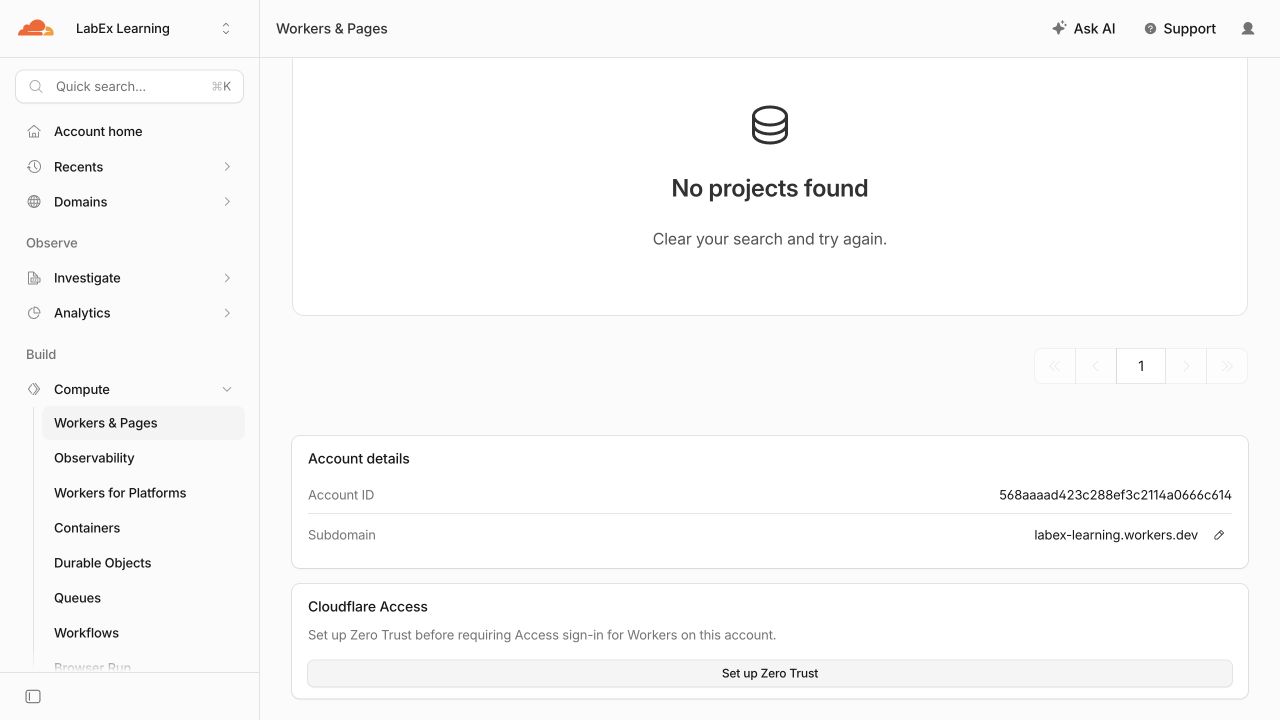Open the Analytics menu item

point(129,313)
